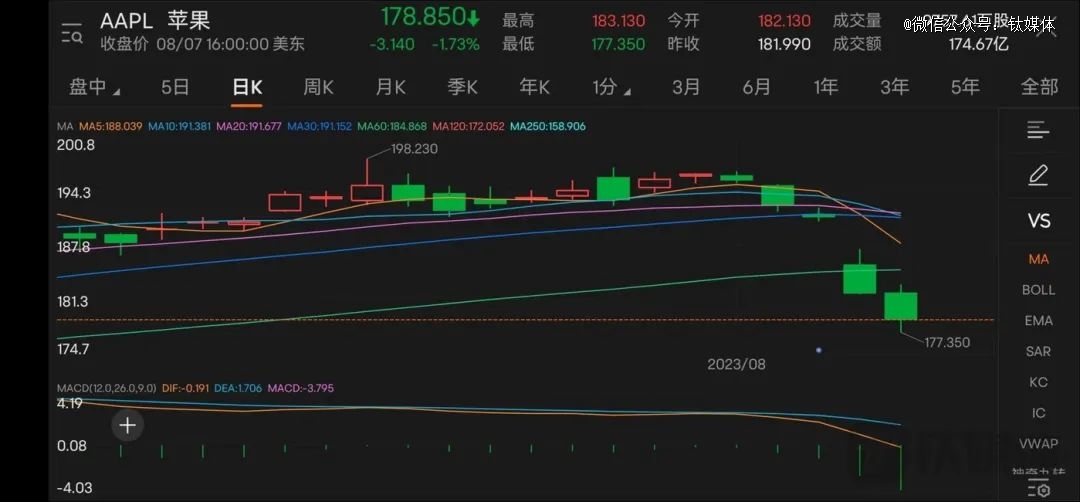Image resolution: width=1080 pixels, height=502 pixels.
Task: Select the 日K daily candlestick tab
Action: 247,87
